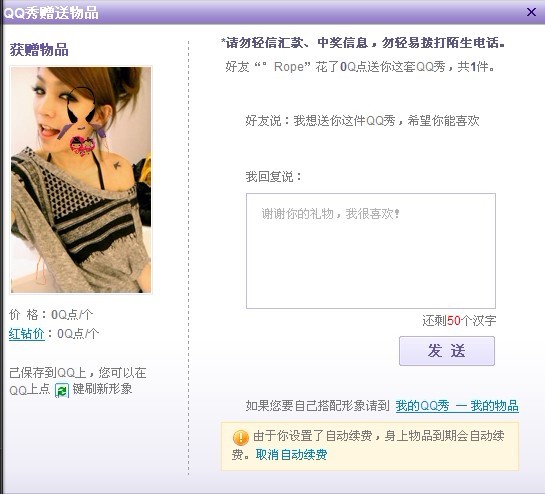Click 取消自动续费 to cancel auto-renewal
Image resolution: width=545 pixels, height=494 pixels.
pyautogui.click(x=291, y=455)
